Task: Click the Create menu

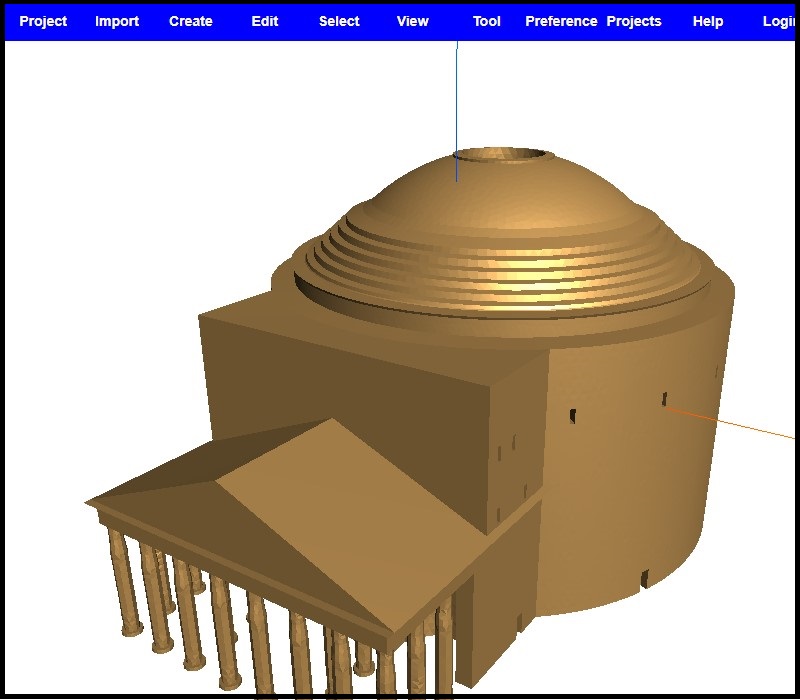Action: pos(190,21)
